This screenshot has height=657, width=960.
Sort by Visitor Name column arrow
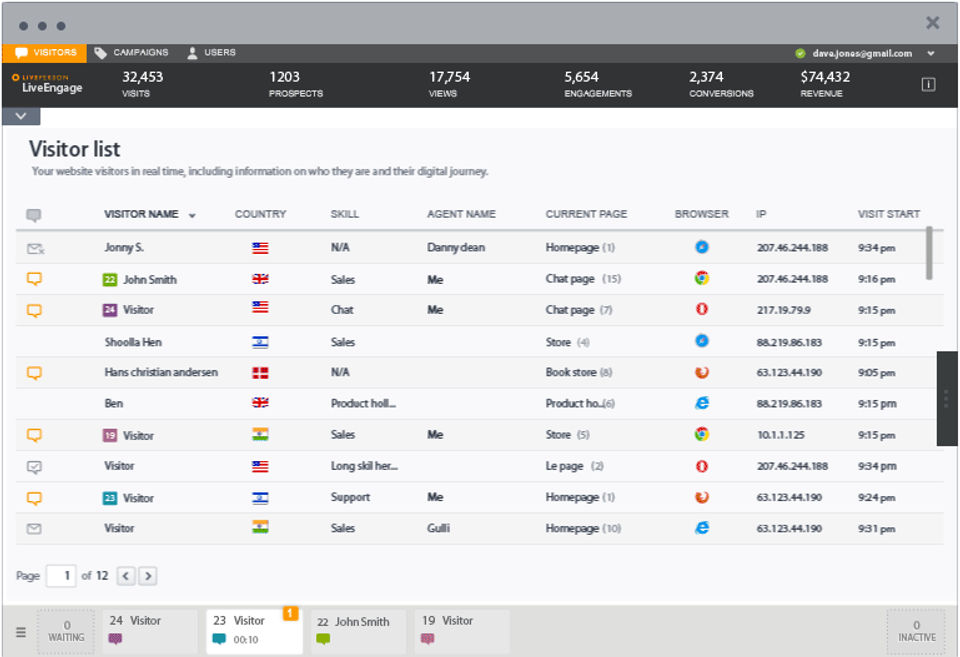(x=192, y=216)
